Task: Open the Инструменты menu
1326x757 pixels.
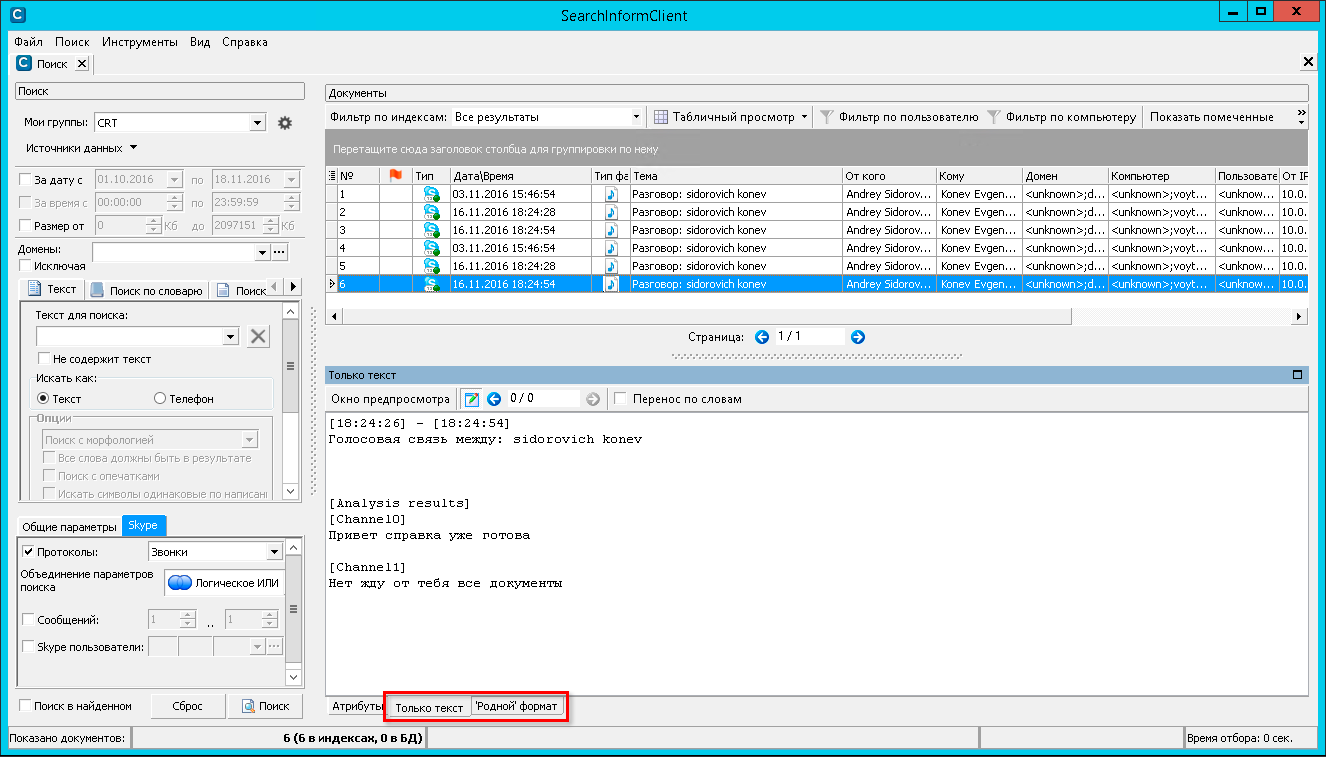Action: click(140, 42)
